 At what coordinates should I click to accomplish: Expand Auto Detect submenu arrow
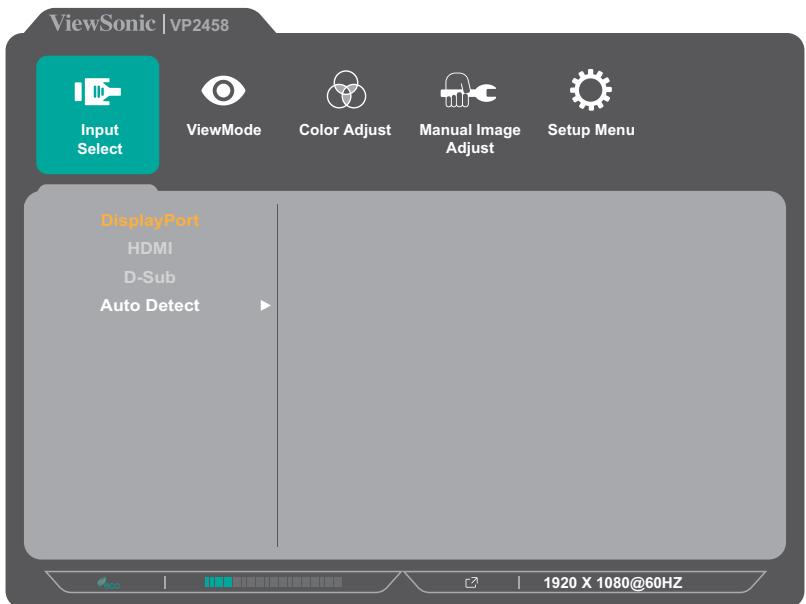pos(265,305)
